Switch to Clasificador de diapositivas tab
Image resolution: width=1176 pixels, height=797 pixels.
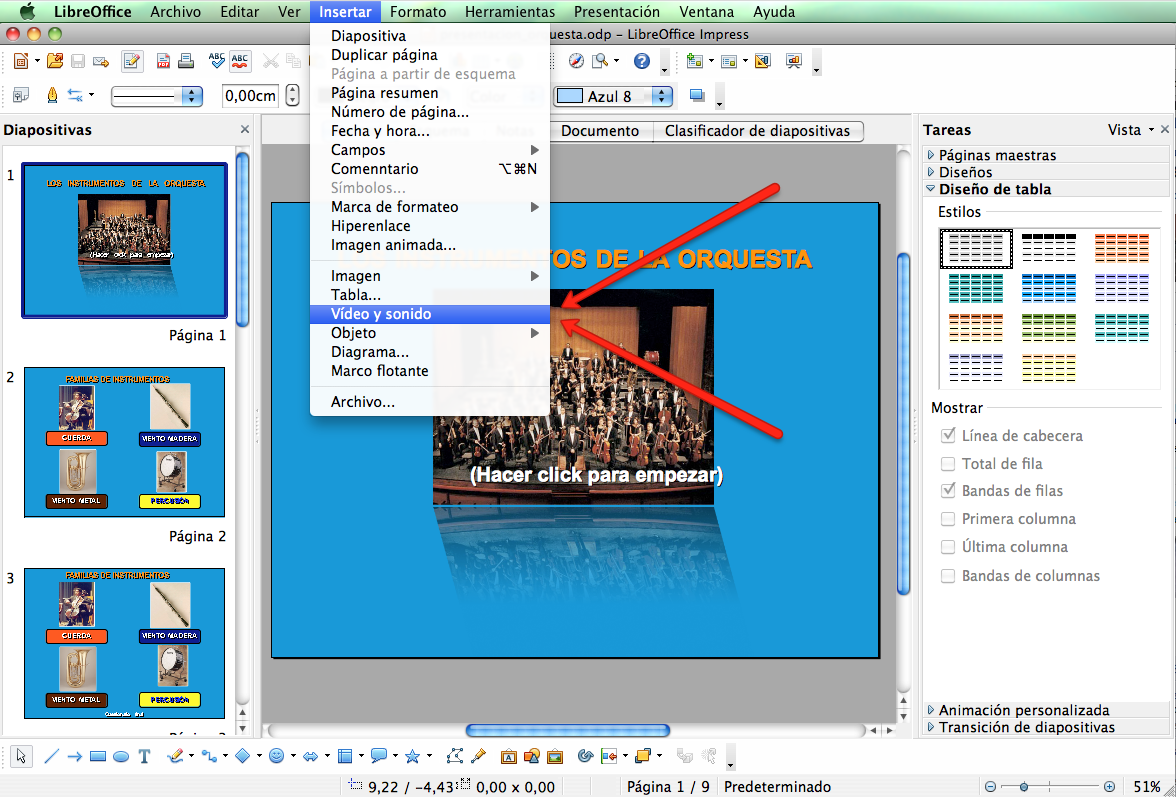pyautogui.click(x=758, y=130)
